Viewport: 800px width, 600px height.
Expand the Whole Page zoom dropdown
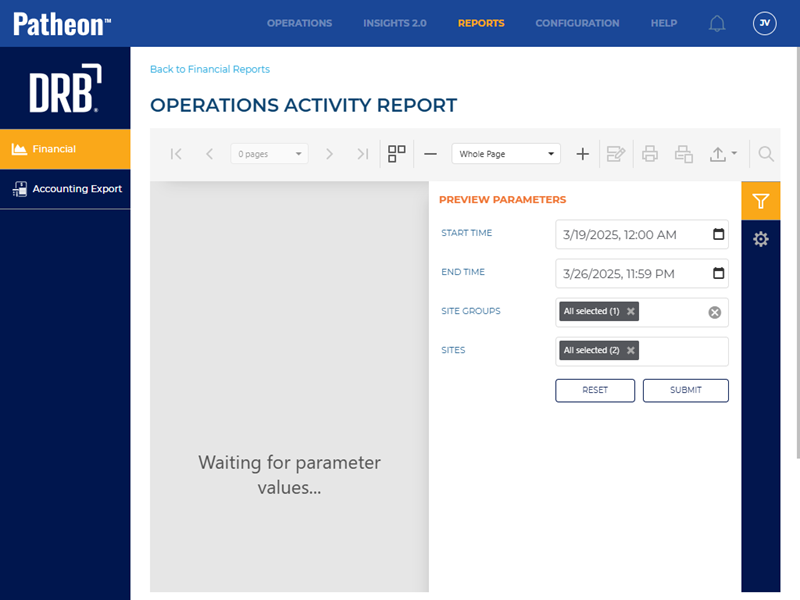[x=506, y=154]
